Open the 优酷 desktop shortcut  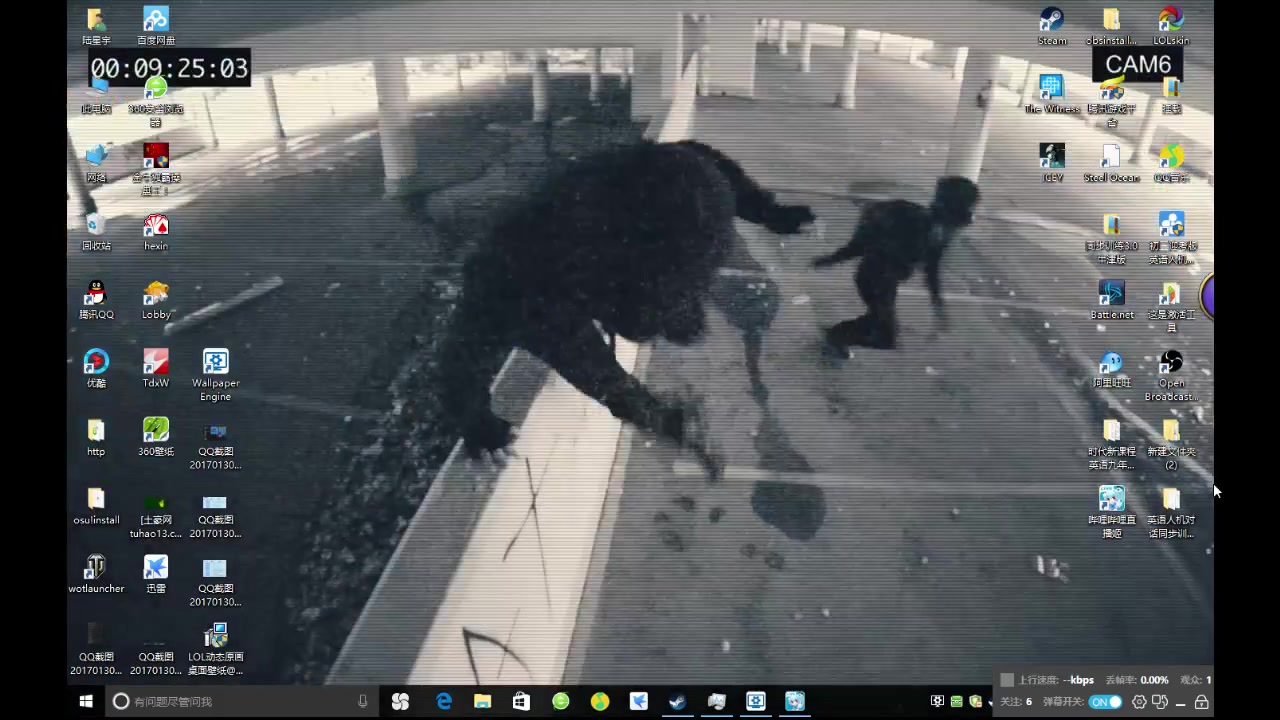coord(96,369)
